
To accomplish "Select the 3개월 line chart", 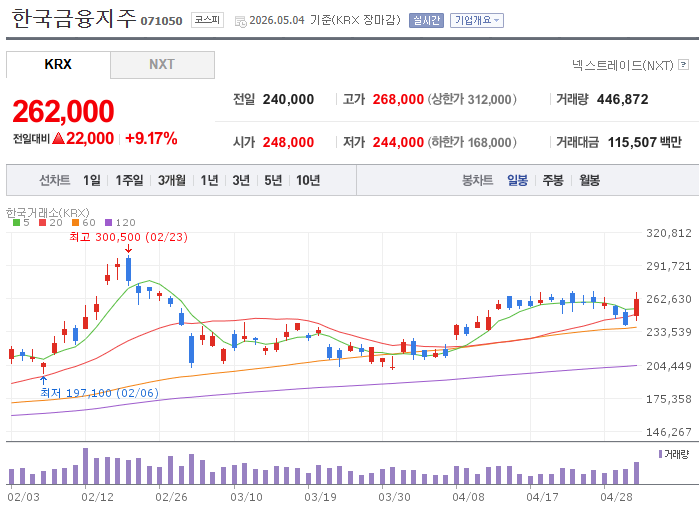I will [172, 180].
